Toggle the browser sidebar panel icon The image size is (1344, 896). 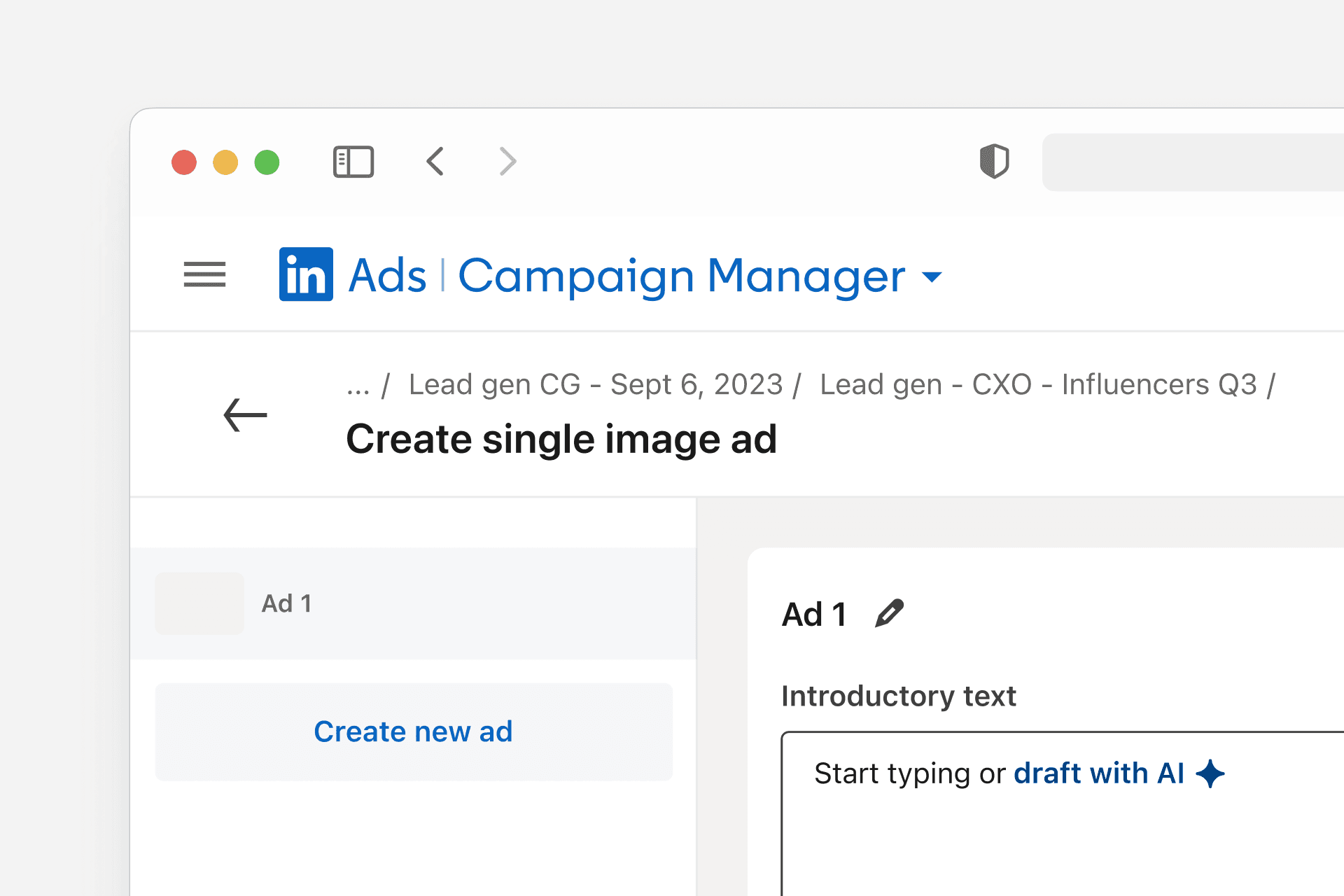point(353,162)
